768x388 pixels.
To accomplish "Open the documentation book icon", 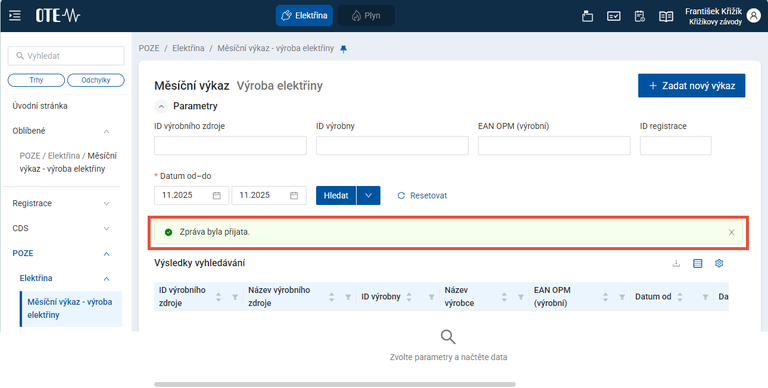I will (x=666, y=16).
